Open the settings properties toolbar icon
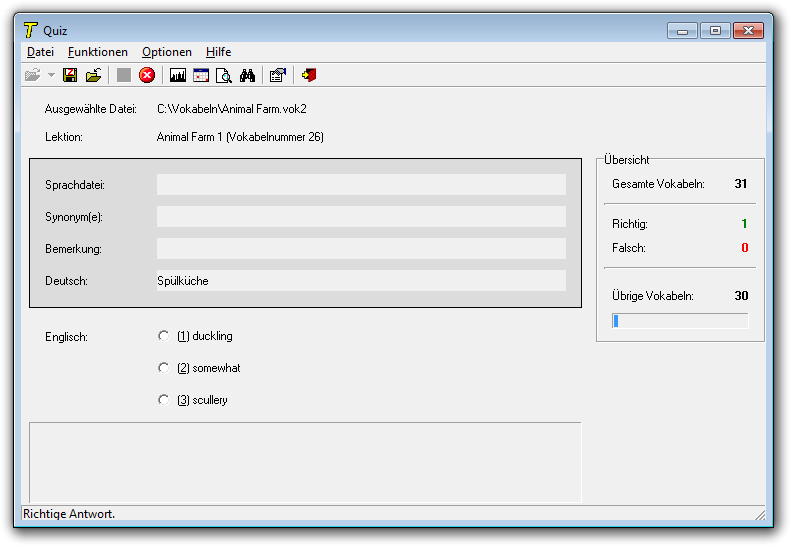791x547 pixels. pos(278,75)
